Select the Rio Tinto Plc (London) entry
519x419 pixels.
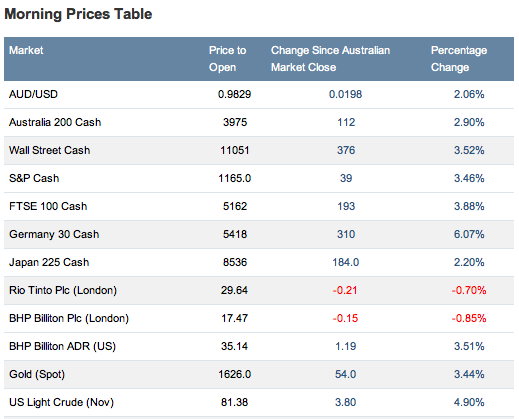pos(63,290)
